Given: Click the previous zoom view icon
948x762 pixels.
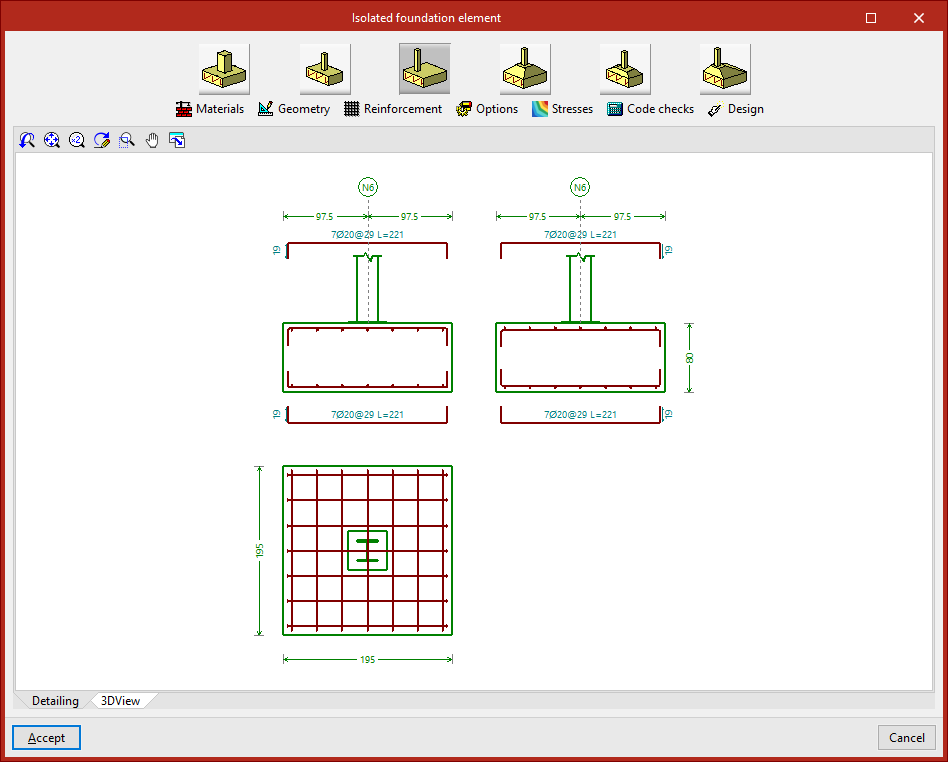Looking at the screenshot, I should tap(27, 140).
